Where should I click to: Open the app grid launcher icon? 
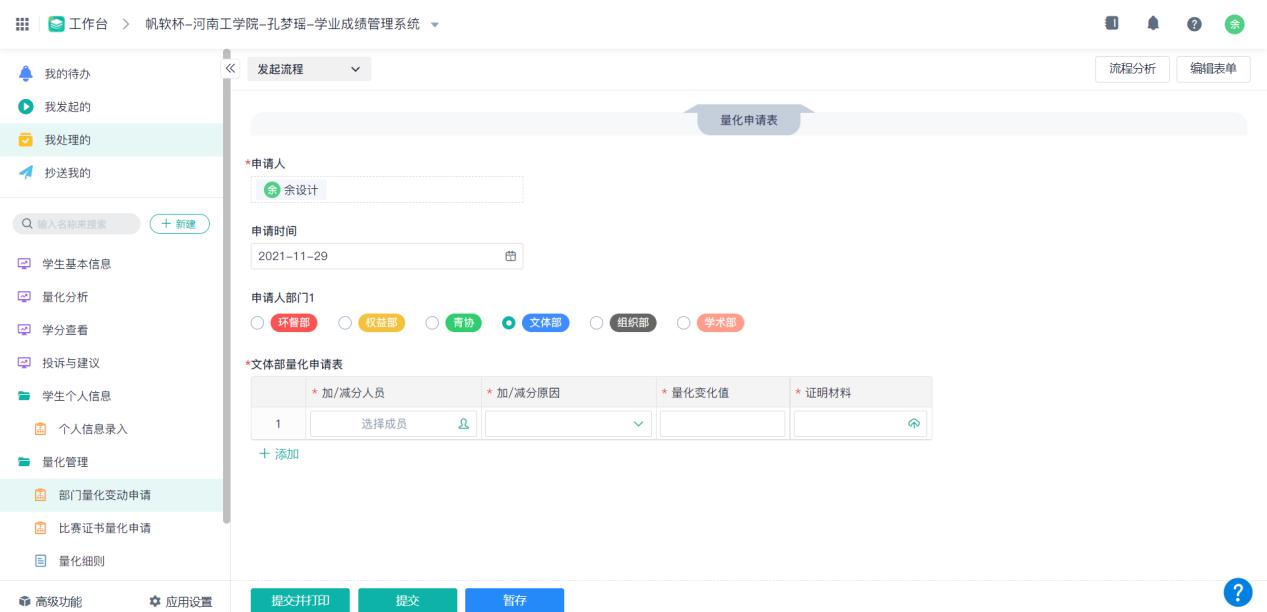click(22, 24)
